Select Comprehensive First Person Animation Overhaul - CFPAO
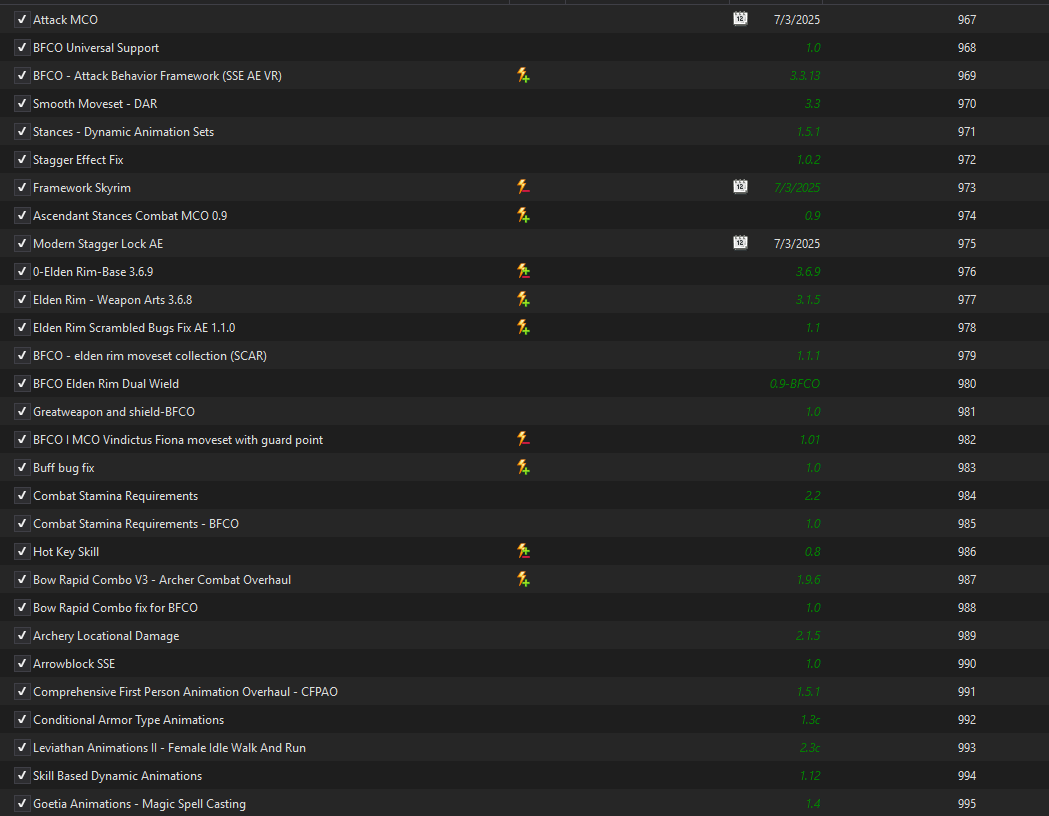This screenshot has width=1049, height=816. [x=185, y=692]
